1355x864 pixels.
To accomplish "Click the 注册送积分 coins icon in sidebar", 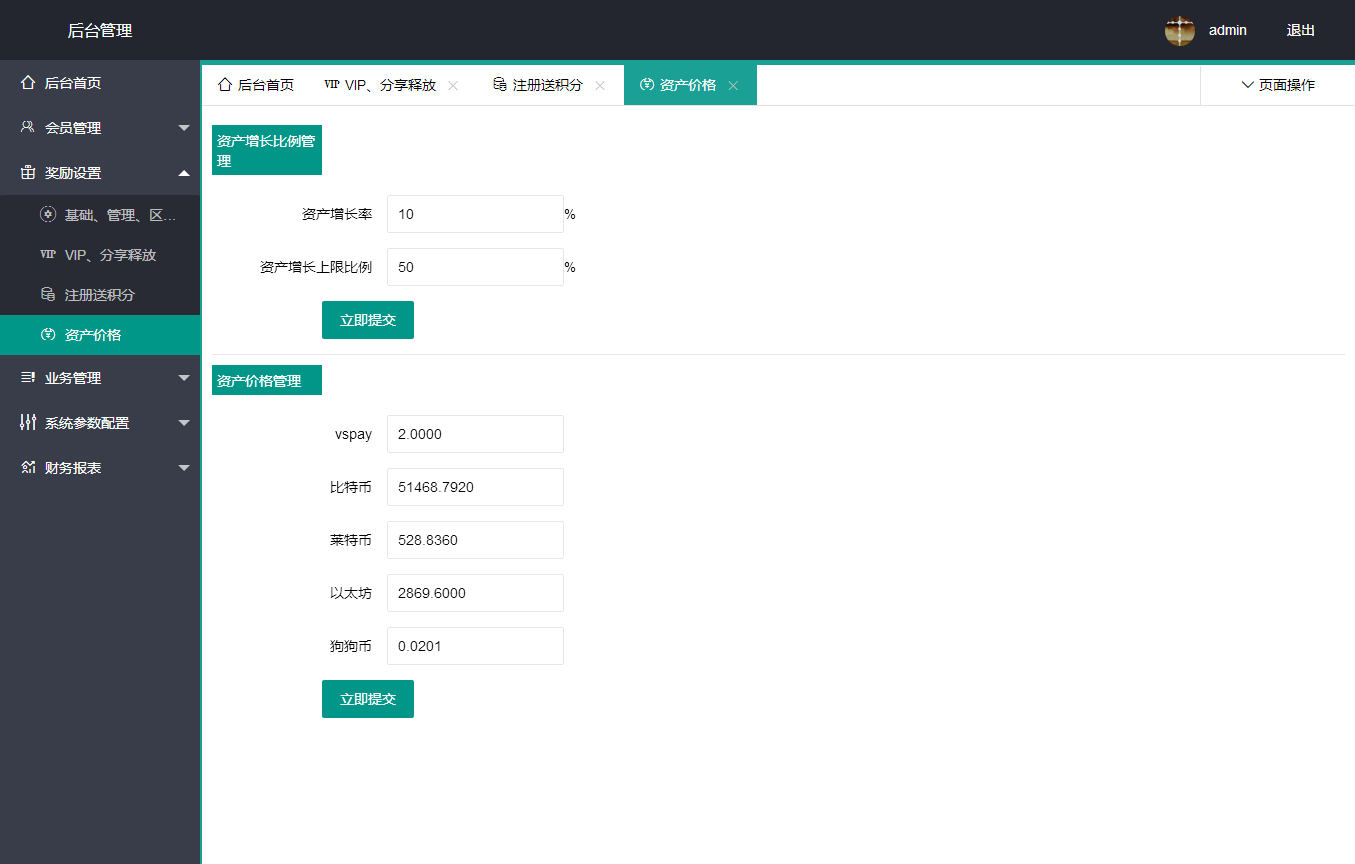I will 48,295.
